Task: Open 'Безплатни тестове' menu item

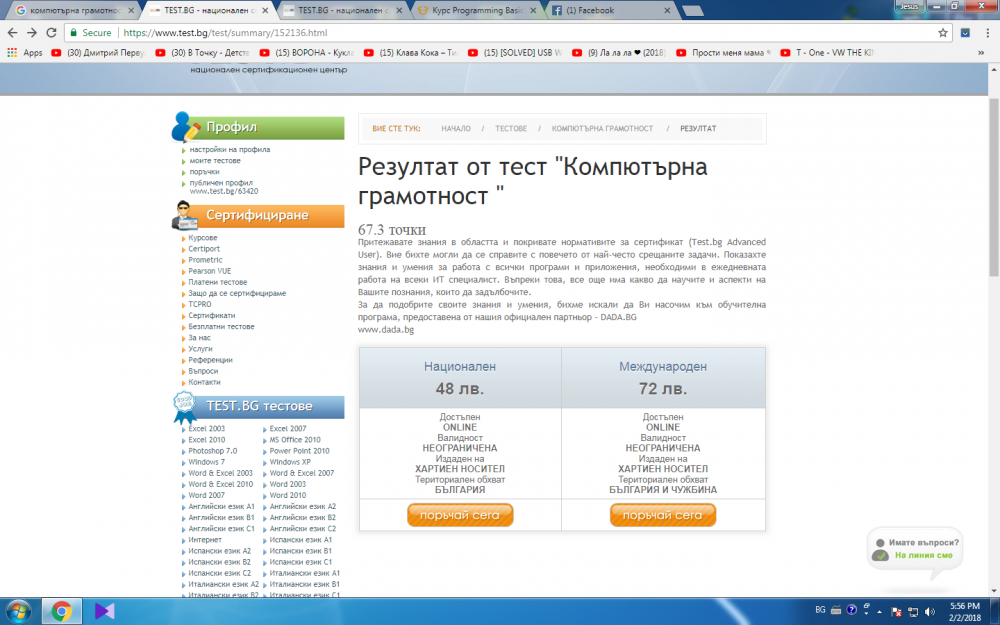Action: (221, 327)
